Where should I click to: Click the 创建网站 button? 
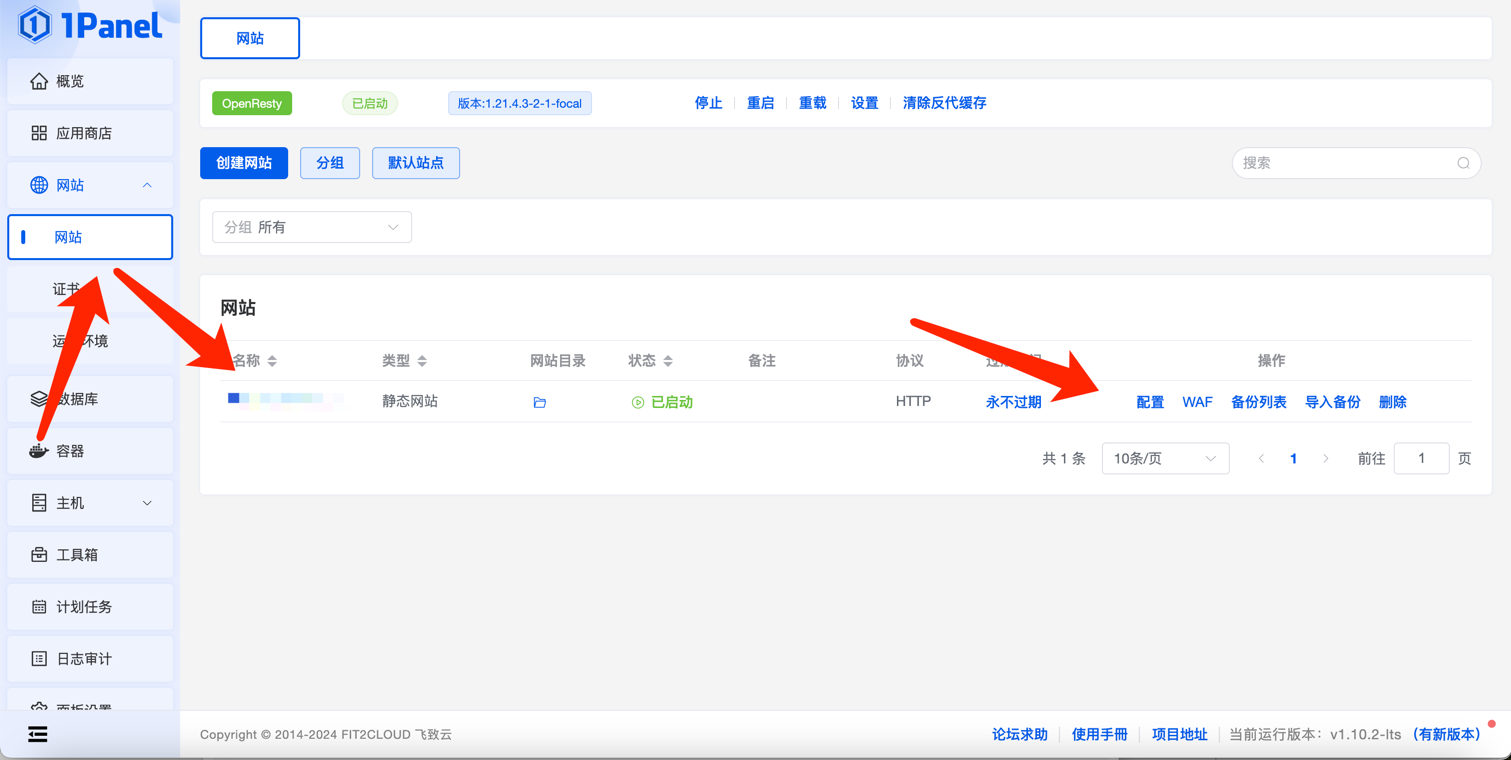pyautogui.click(x=244, y=163)
